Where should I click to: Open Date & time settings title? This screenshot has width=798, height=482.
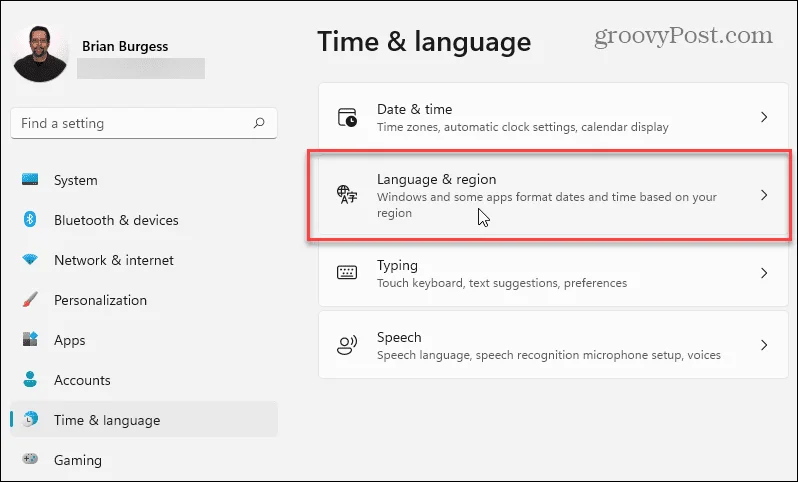[x=414, y=109]
